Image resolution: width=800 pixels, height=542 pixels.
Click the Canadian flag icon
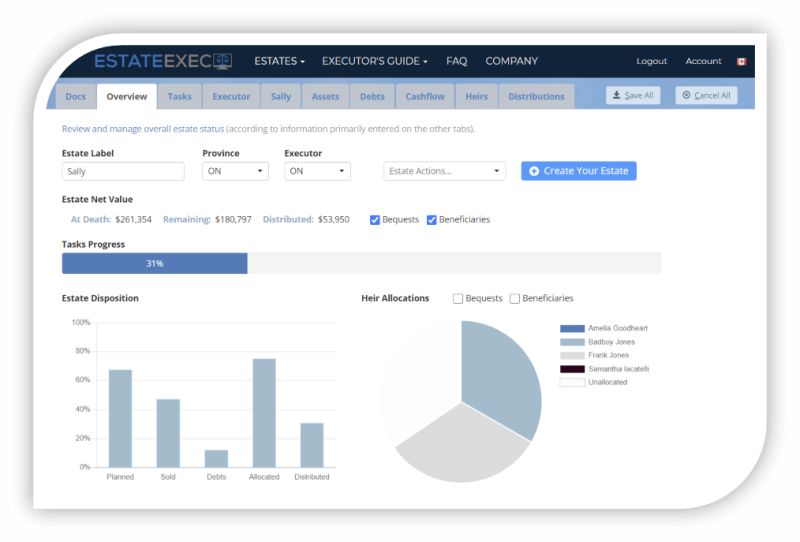pyautogui.click(x=741, y=62)
